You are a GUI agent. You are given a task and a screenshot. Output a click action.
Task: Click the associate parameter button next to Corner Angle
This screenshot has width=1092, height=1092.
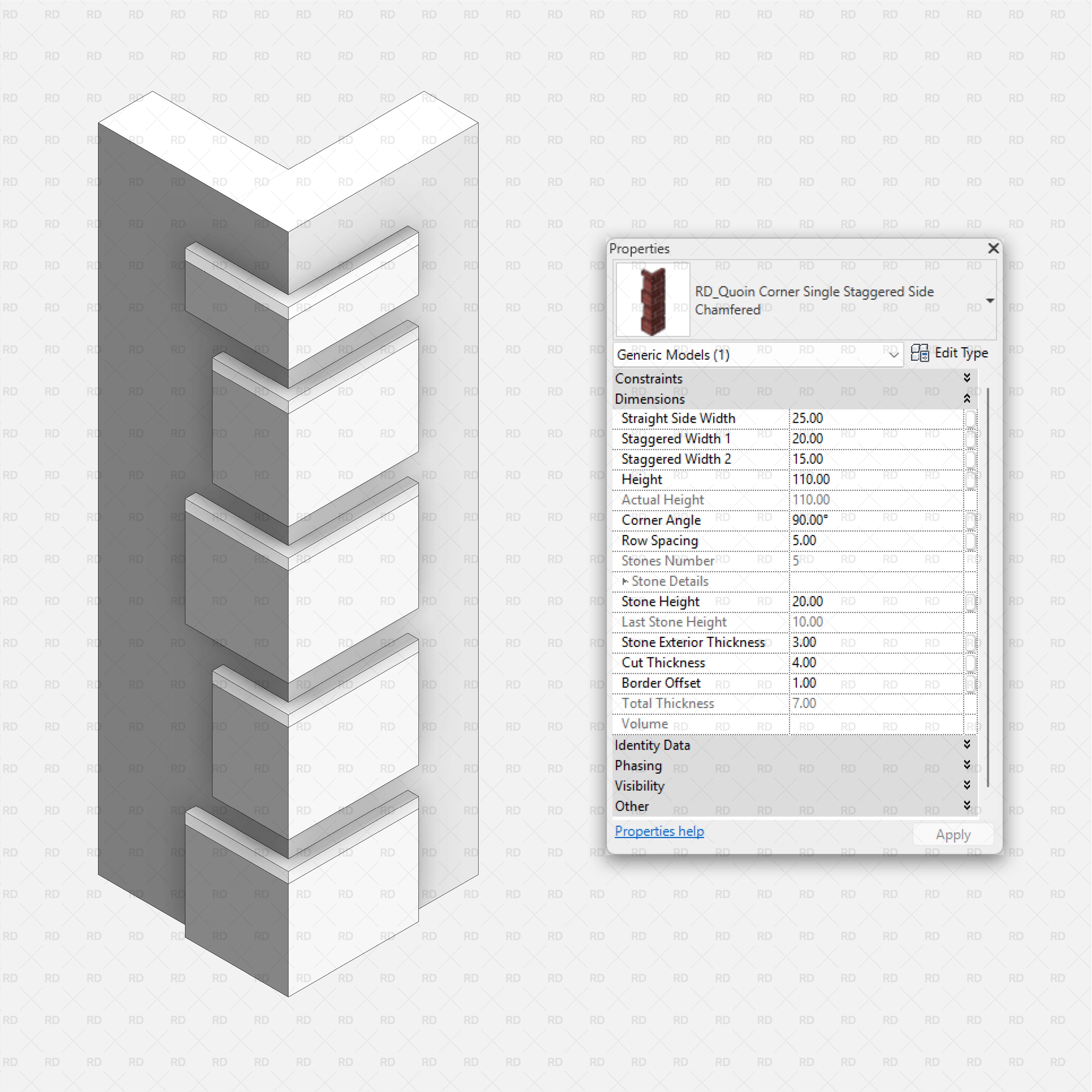[971, 520]
